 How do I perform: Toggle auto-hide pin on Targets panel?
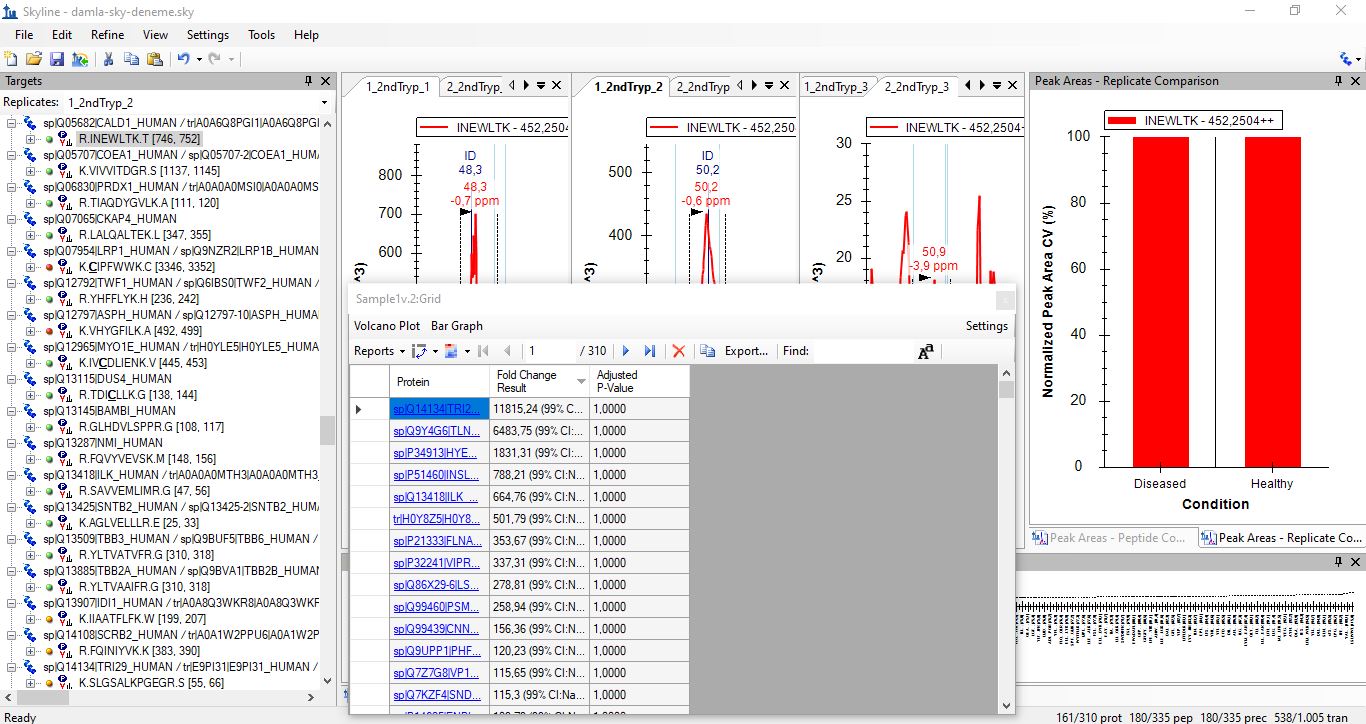point(309,81)
